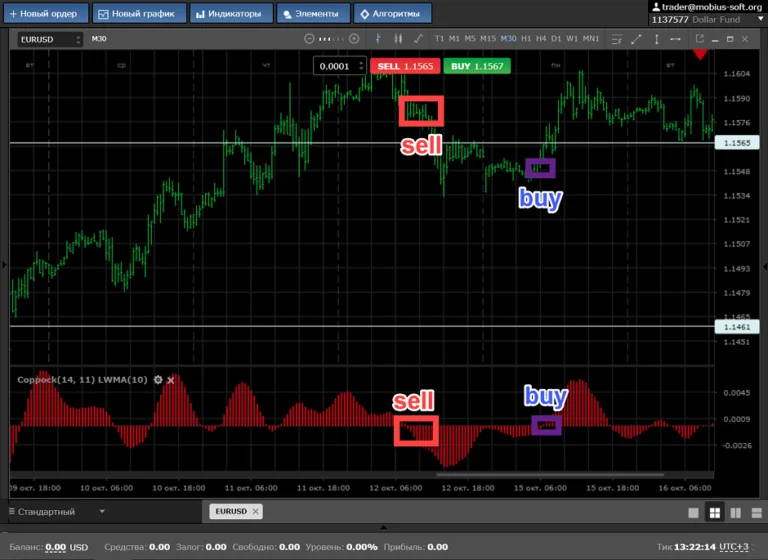Viewport: 768px width, 560px height.
Task: Click the red triangle marker atop chart
Action: pos(700,54)
